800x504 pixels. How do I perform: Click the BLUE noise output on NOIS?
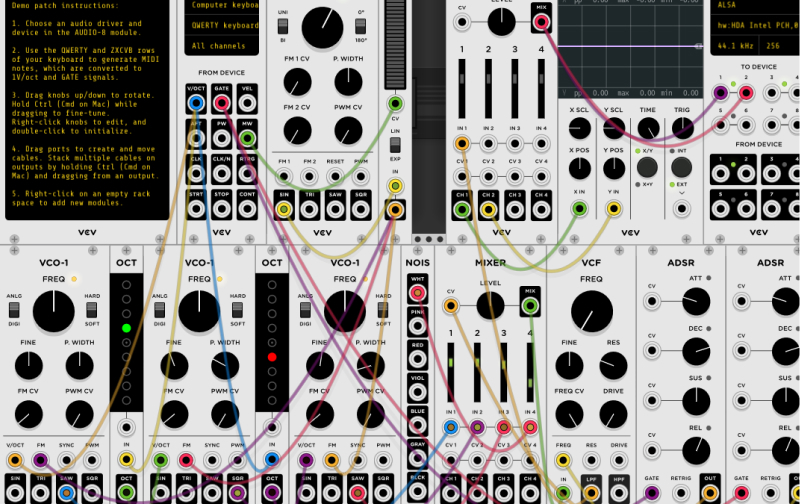point(417,425)
